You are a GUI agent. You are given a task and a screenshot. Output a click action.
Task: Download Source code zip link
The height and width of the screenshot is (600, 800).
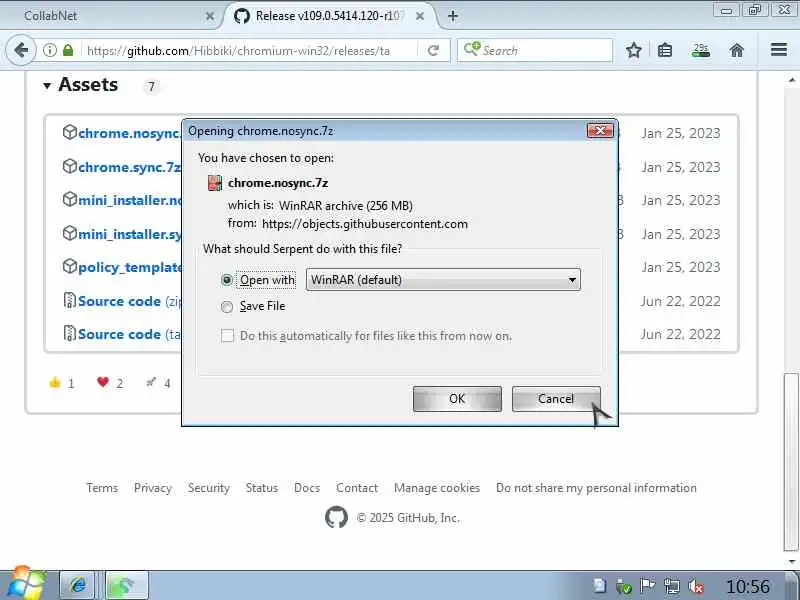click(x=130, y=301)
